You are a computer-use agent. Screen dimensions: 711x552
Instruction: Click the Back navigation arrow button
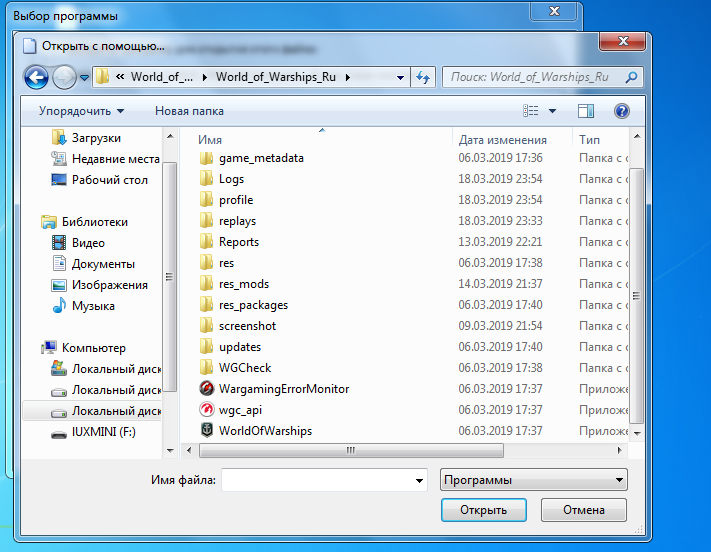point(36,78)
